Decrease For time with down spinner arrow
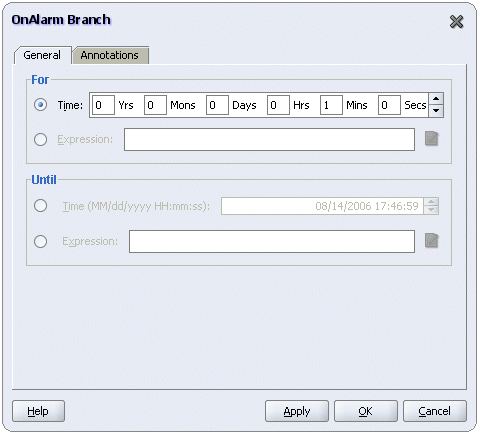479x434 pixels. (436, 111)
